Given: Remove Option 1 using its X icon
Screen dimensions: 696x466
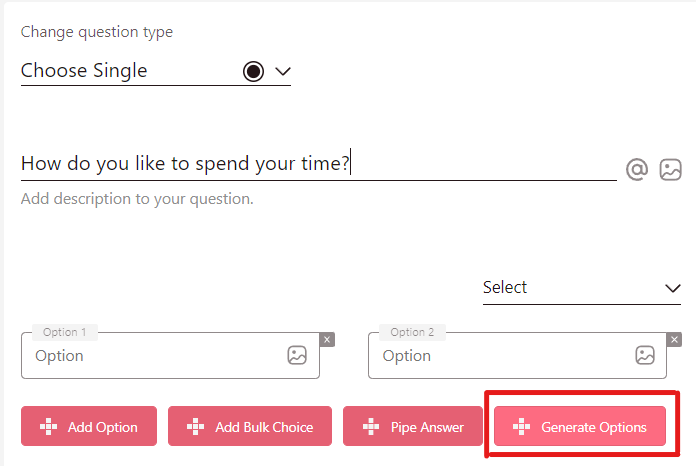Looking at the screenshot, I should [x=326, y=340].
